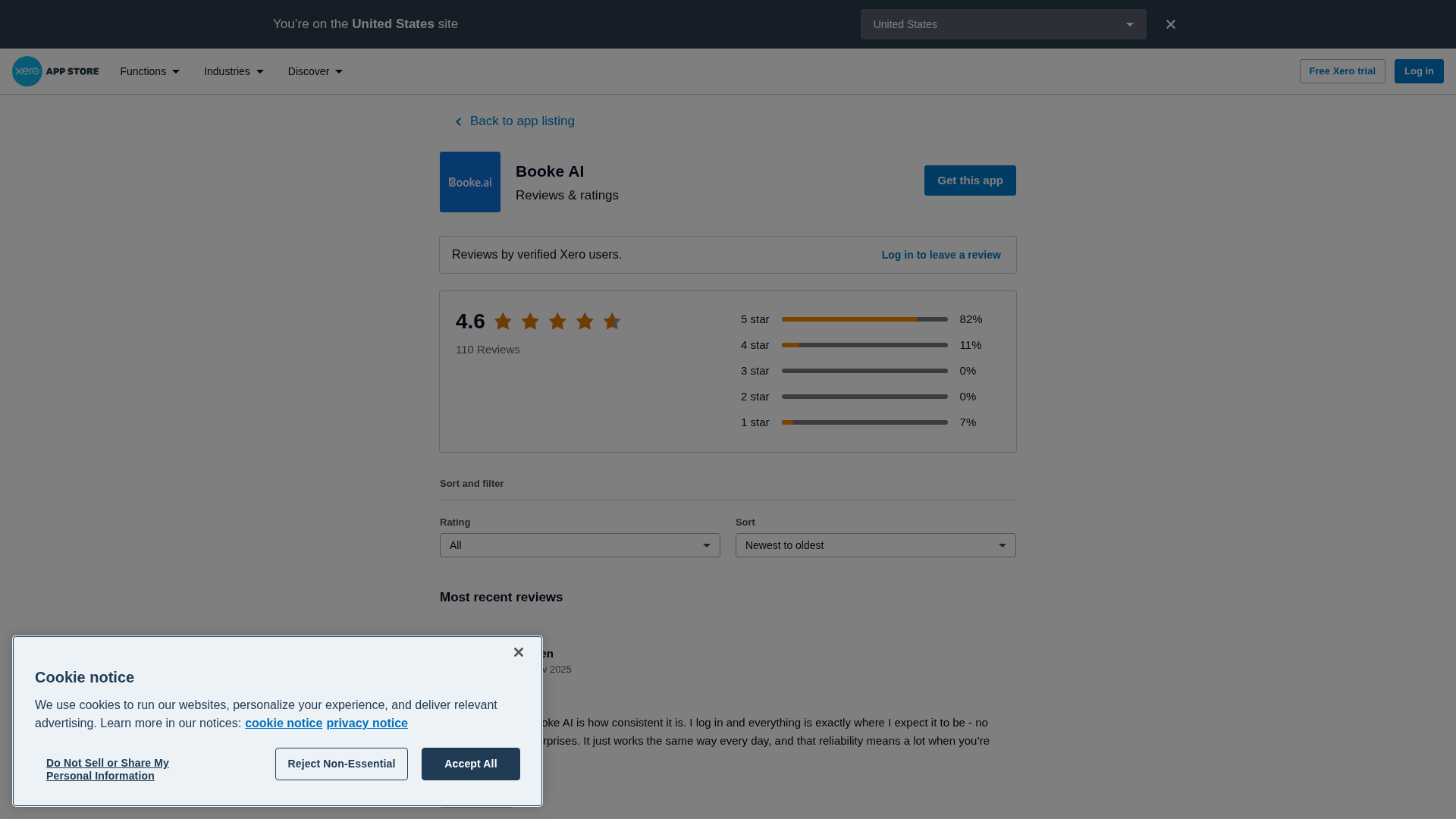Open the United States region dropdown
This screenshot has height=819, width=1456.
(x=1003, y=24)
